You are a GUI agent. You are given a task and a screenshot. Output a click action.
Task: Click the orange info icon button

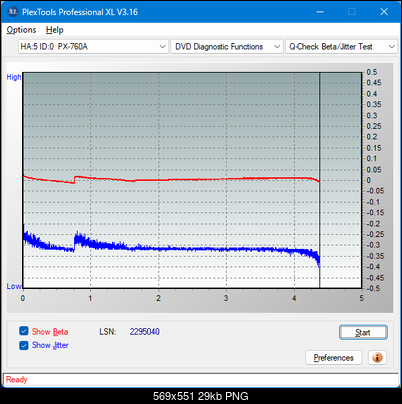point(377,358)
